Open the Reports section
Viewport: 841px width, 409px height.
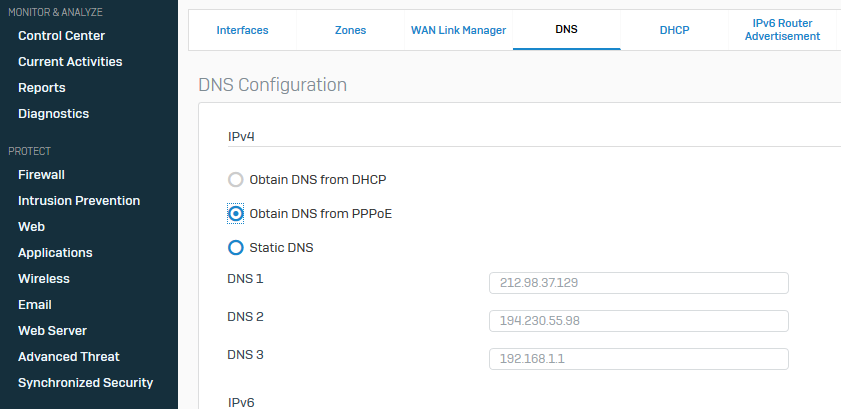pyautogui.click(x=42, y=88)
